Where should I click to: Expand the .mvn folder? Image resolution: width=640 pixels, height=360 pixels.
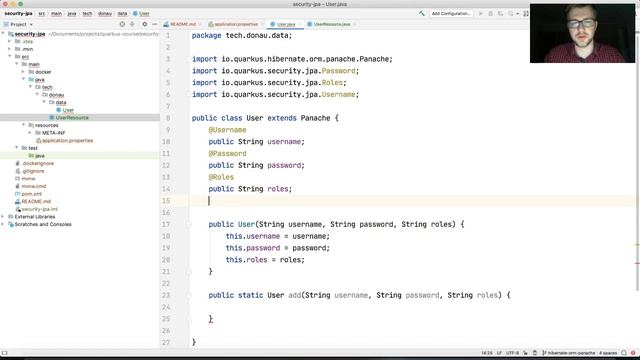pyautogui.click(x=10, y=49)
